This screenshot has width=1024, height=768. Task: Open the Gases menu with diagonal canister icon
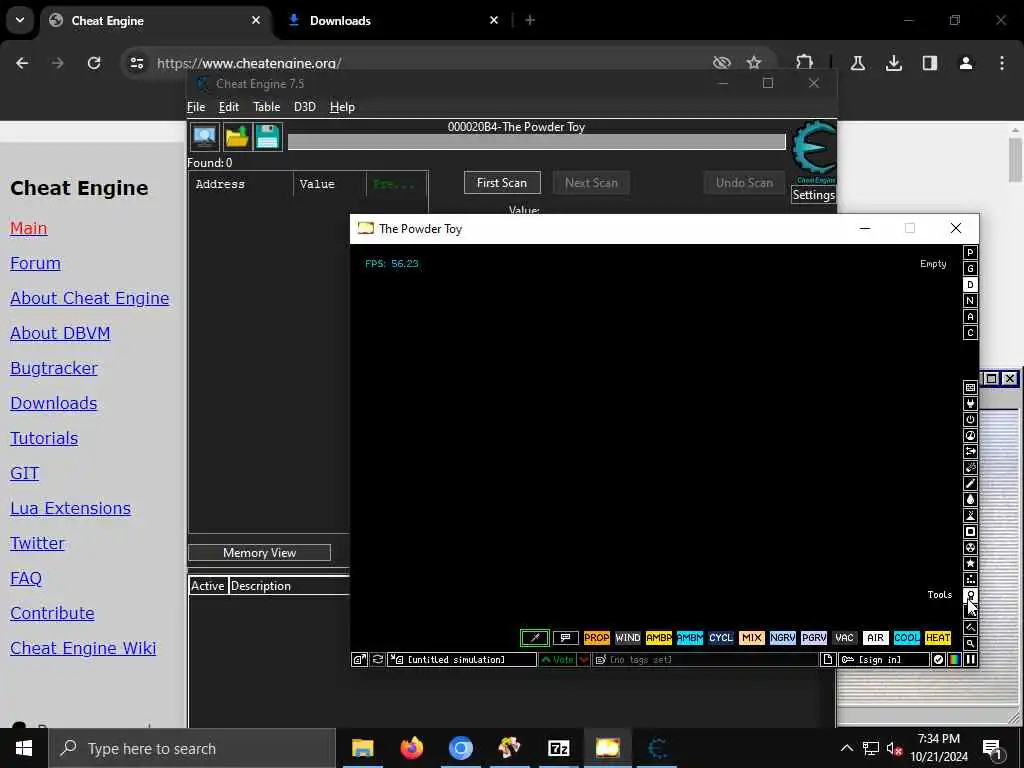tap(970, 483)
